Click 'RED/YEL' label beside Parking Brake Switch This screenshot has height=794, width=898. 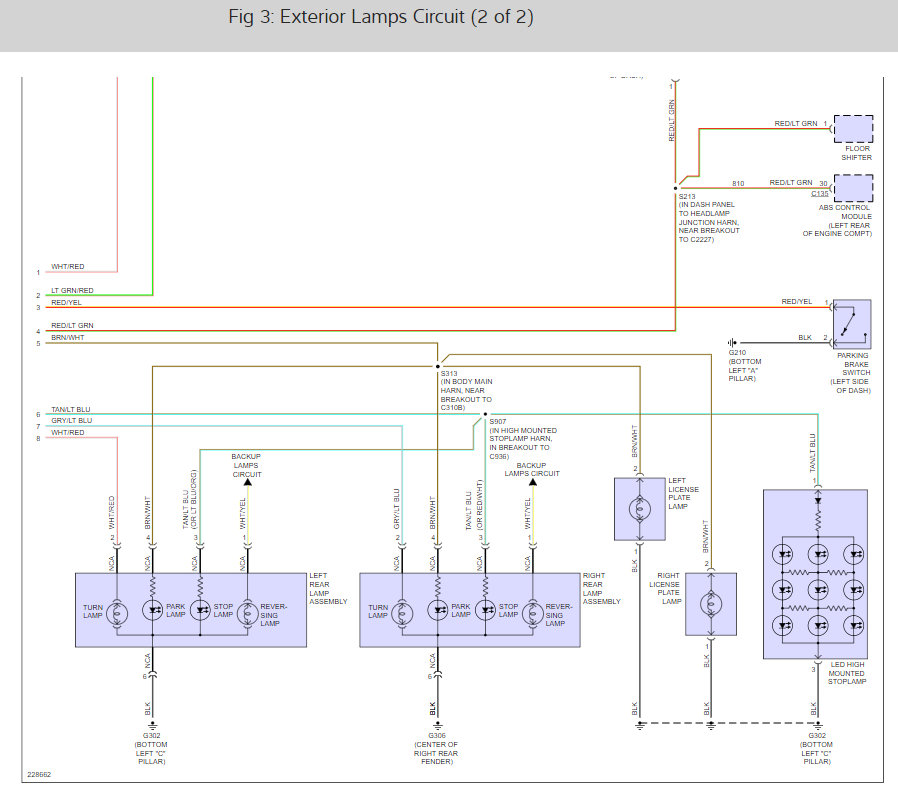pos(797,301)
